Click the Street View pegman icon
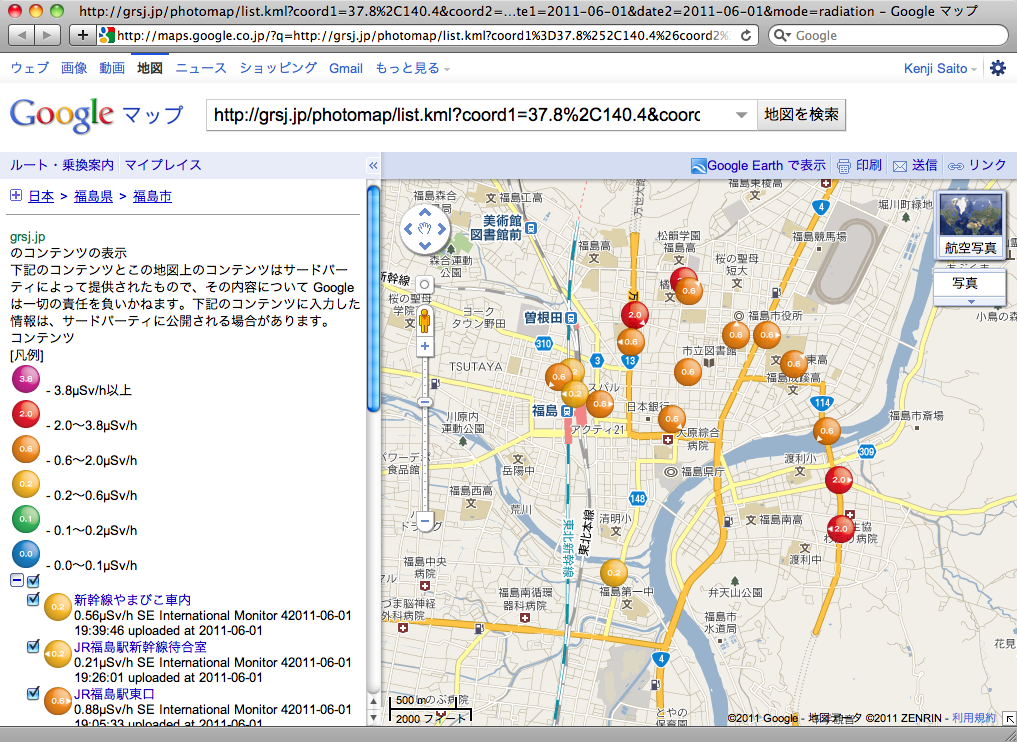 (x=424, y=321)
